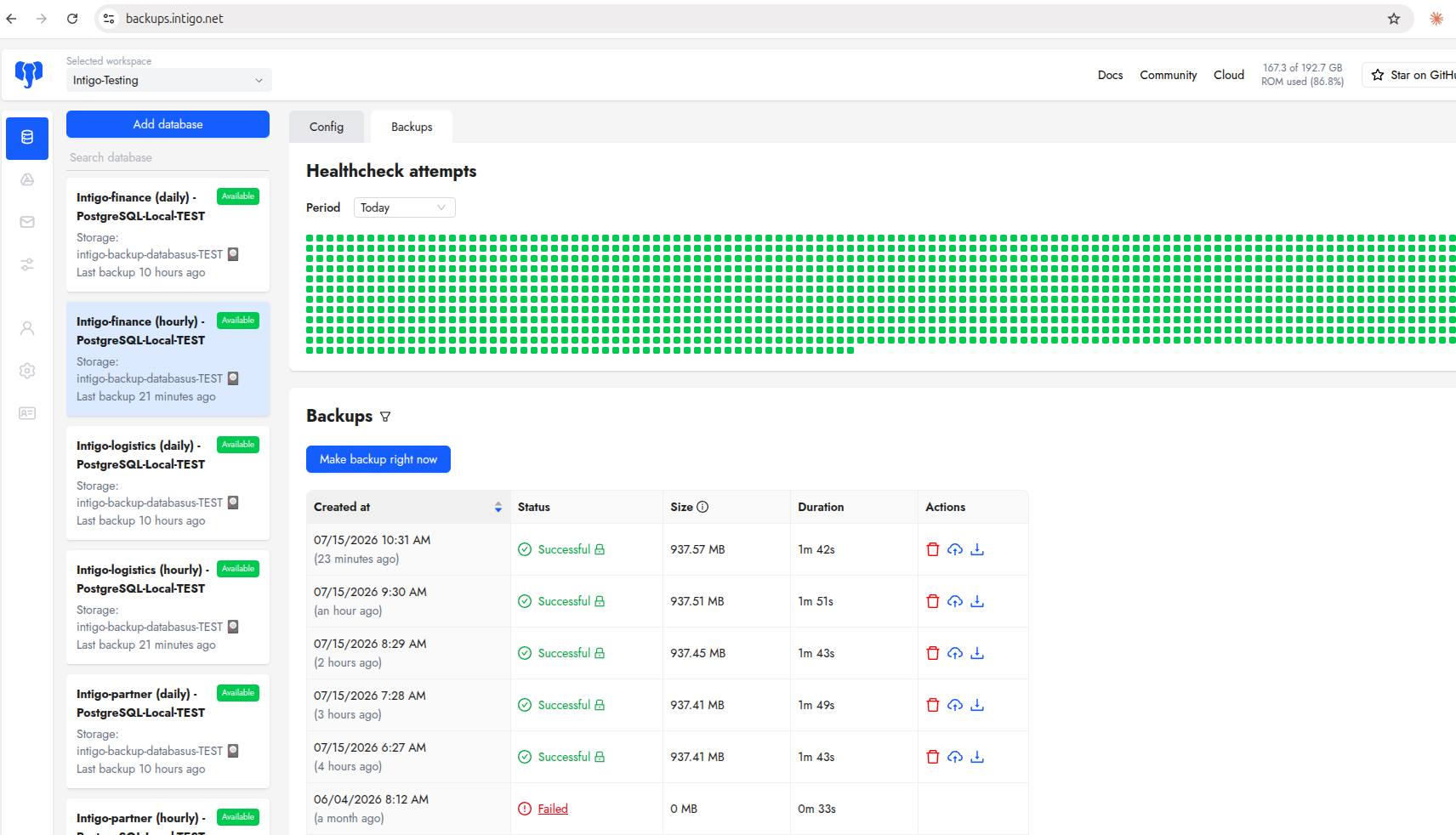Screen dimensions: 1456x835
Task: Focus the Search database field
Action: pos(168,157)
